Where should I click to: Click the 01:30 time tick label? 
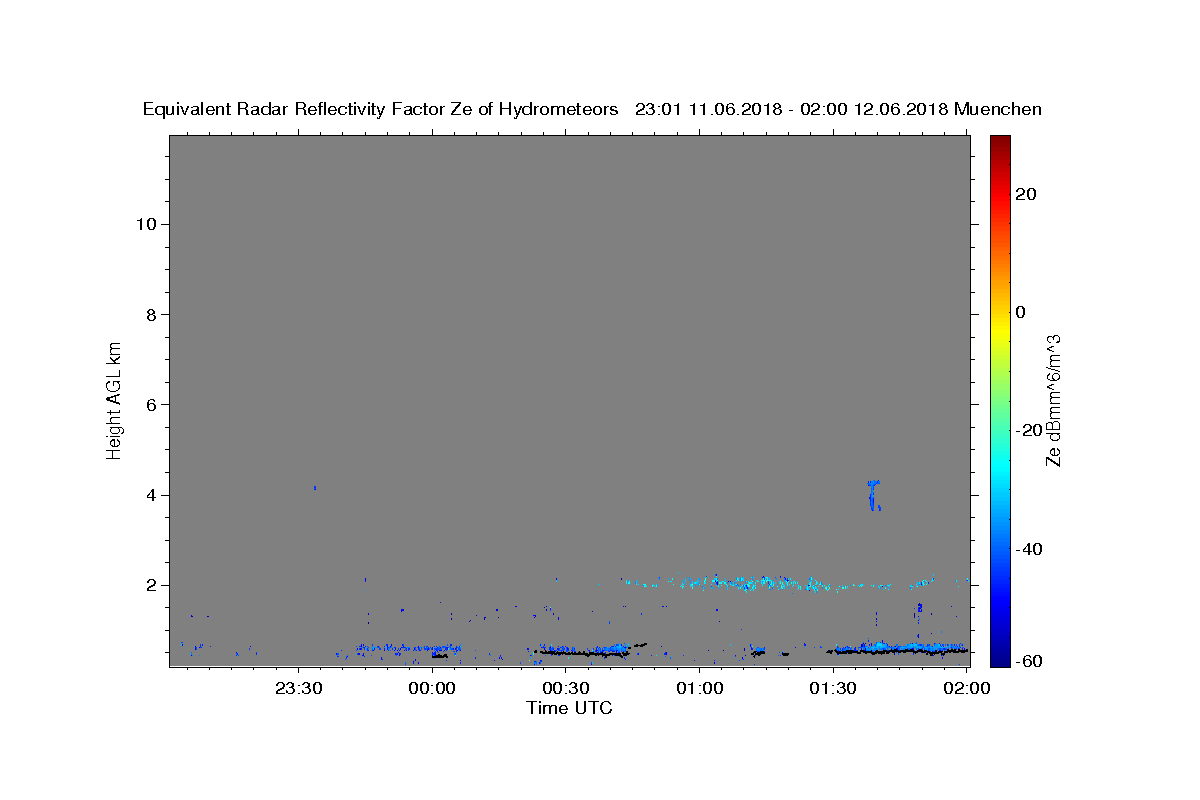coord(832,688)
